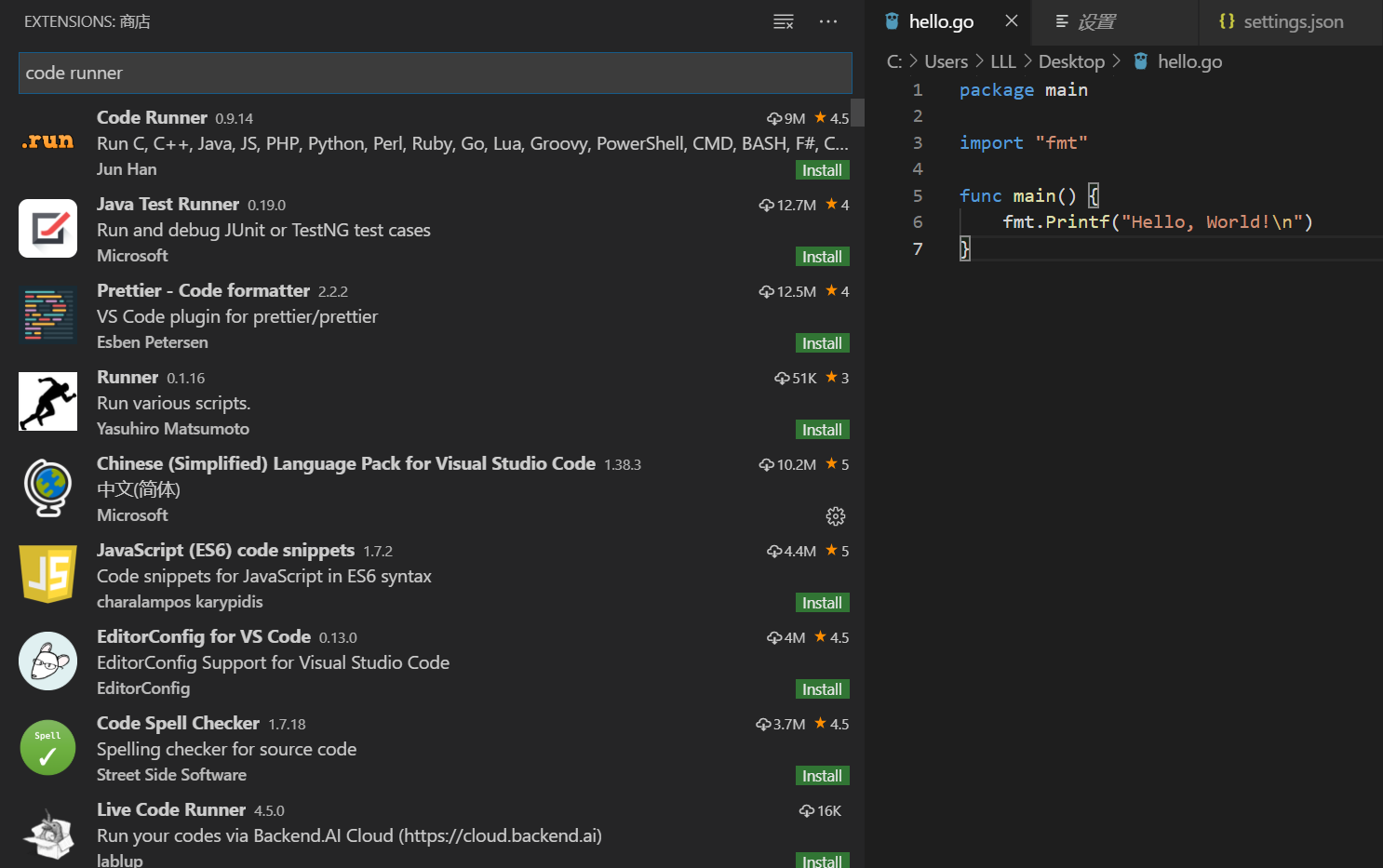Click the Street Side Software publisher name
Viewport: 1383px width, 868px height.
(171, 775)
